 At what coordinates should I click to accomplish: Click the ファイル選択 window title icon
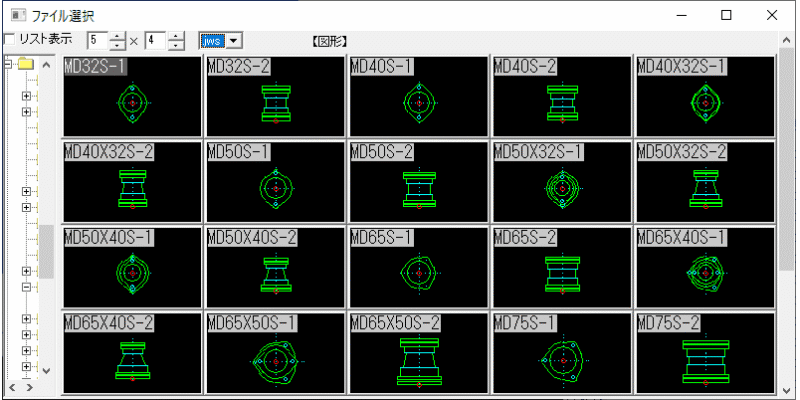[x=18, y=15]
